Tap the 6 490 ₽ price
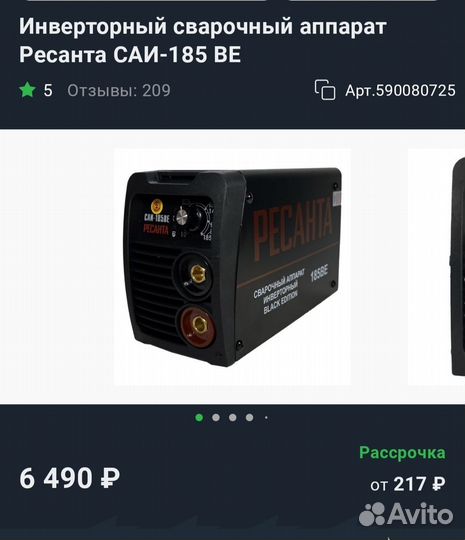Screen dimensions: 465x540 coord(70,478)
